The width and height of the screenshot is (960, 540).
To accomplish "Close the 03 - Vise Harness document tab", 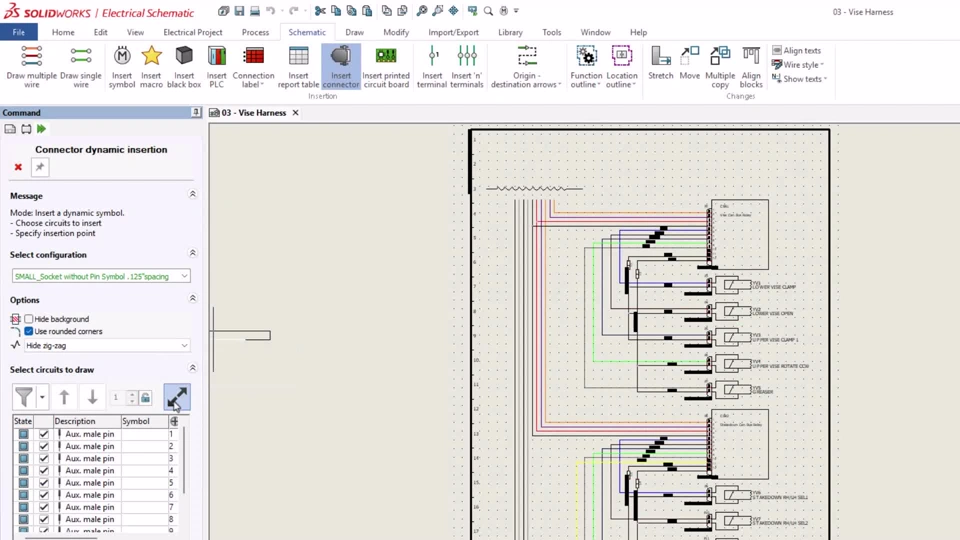I will point(296,113).
